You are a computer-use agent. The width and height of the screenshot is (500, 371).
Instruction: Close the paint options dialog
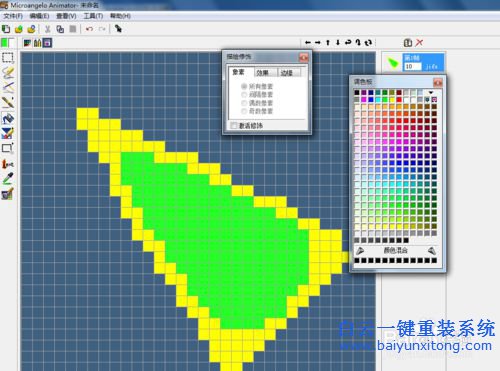point(303,58)
